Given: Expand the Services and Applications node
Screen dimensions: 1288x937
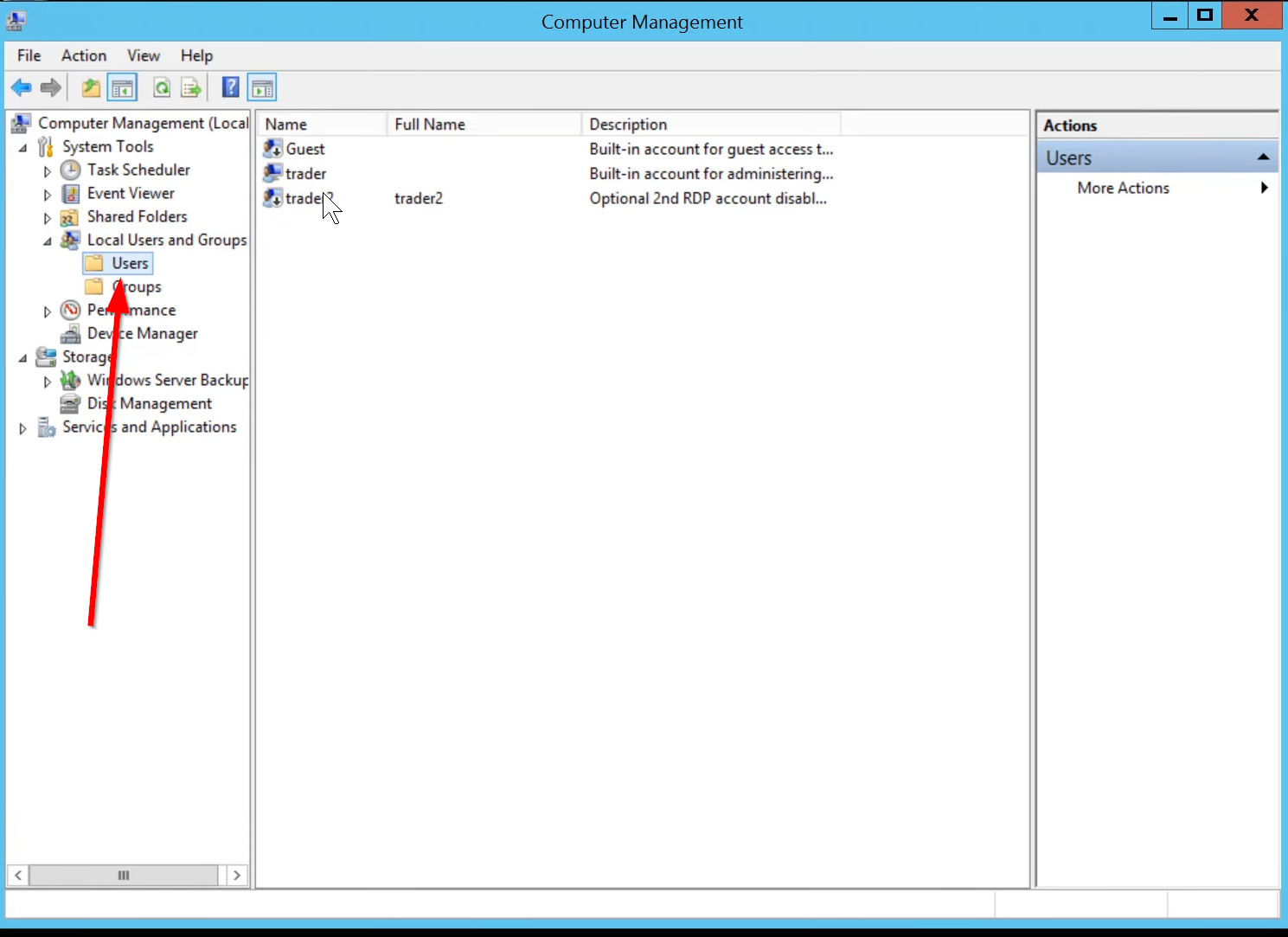Looking at the screenshot, I should pyautogui.click(x=22, y=428).
